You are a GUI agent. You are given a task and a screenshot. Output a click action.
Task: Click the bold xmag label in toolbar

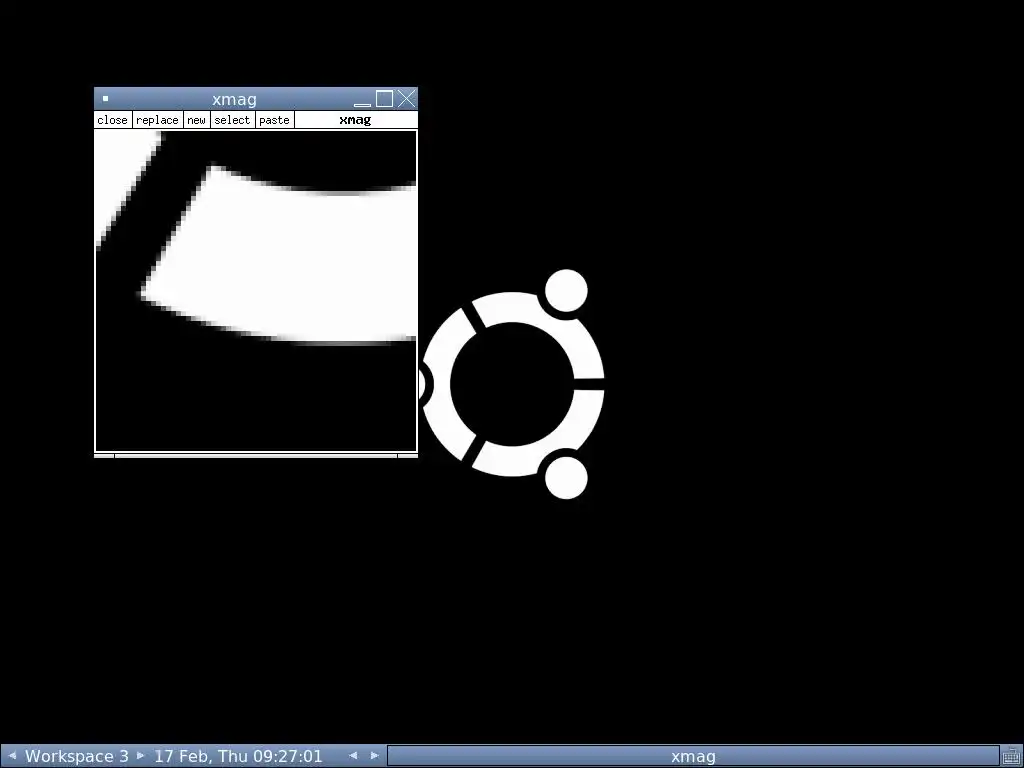pyautogui.click(x=355, y=120)
